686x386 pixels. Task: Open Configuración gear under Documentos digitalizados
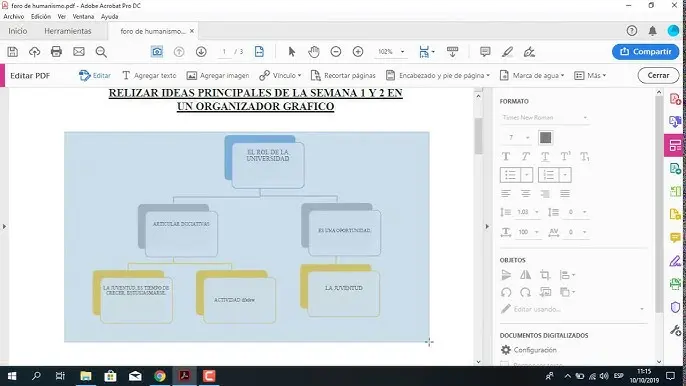(528, 350)
